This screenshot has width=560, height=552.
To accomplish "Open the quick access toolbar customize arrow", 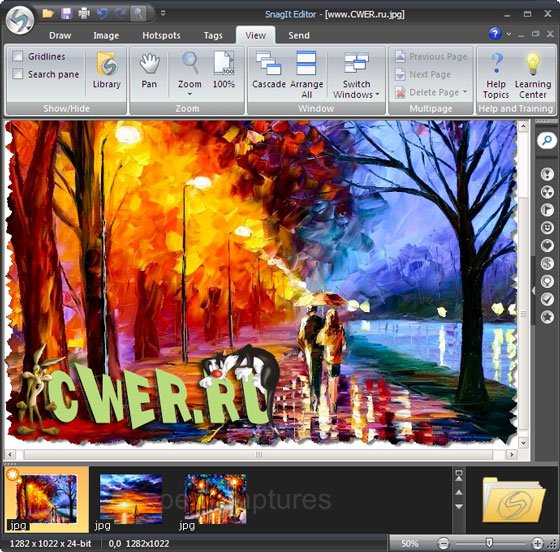I will click(163, 13).
